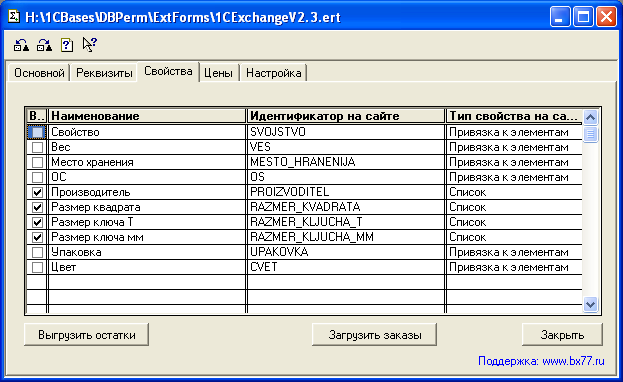The width and height of the screenshot is (623, 382).
Task: Click the save settings icon with left arrow
Action: point(21,45)
